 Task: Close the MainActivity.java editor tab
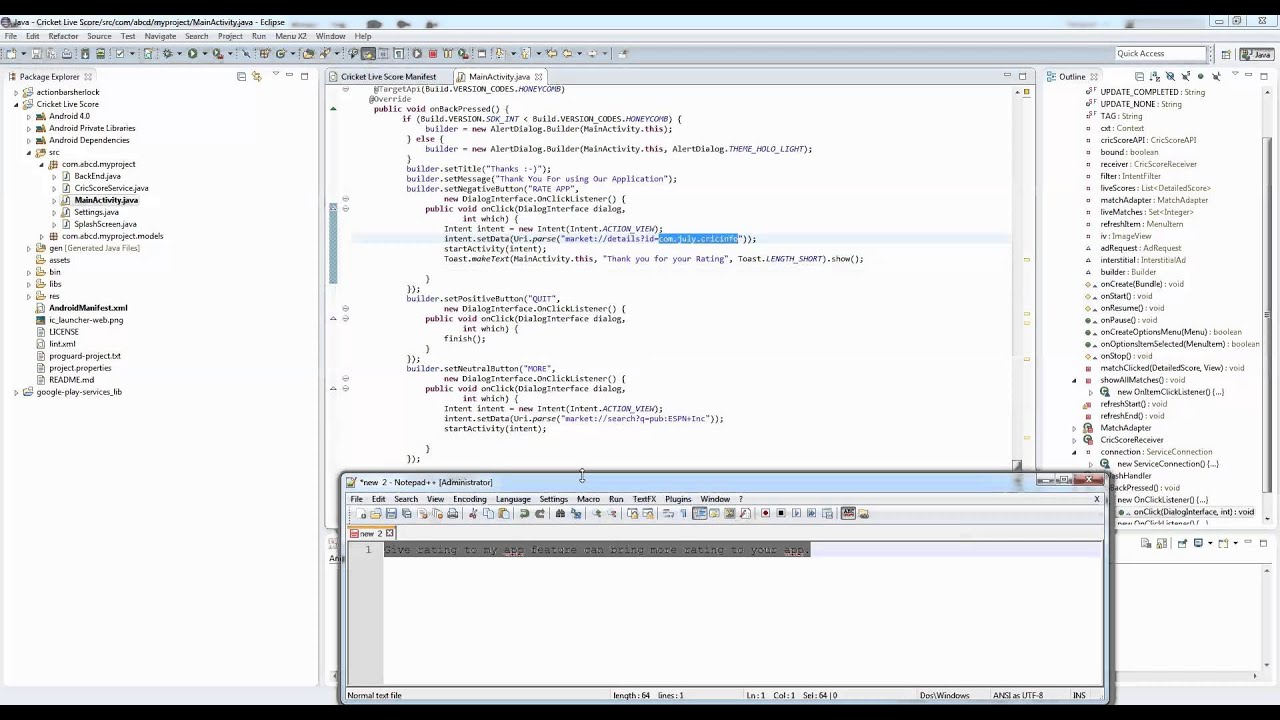click(538, 77)
